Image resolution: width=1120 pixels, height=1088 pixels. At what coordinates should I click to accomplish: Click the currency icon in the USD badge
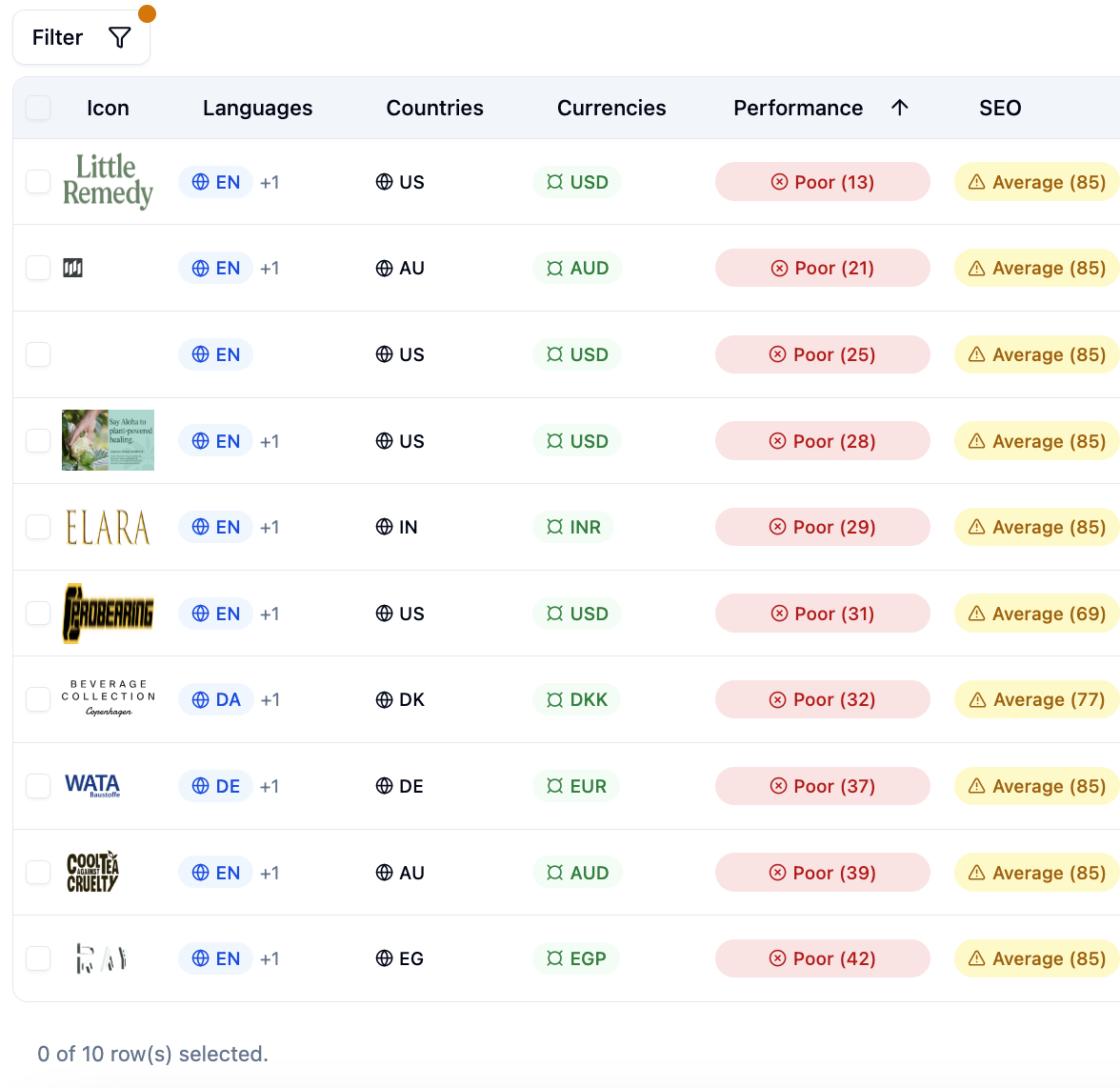pos(553,181)
